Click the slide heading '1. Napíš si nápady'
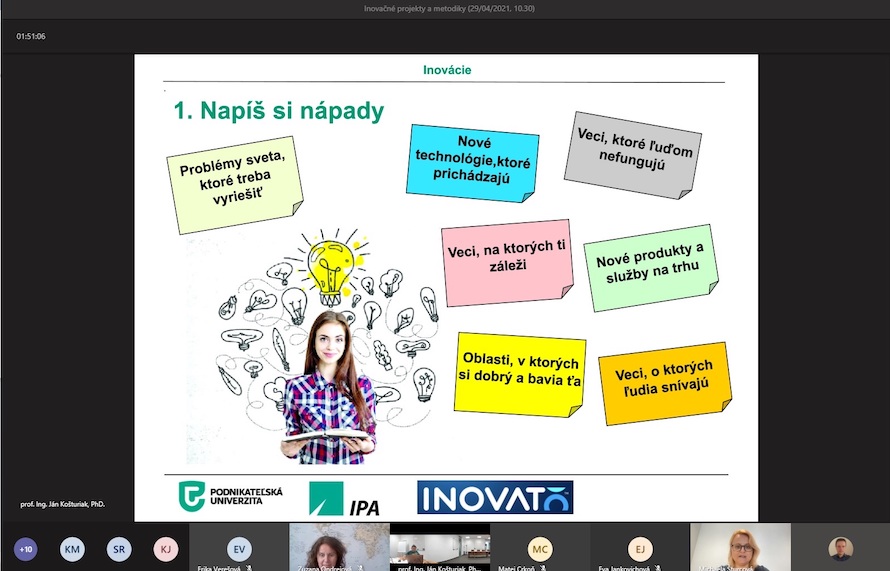This screenshot has height=571, width=890. (279, 111)
